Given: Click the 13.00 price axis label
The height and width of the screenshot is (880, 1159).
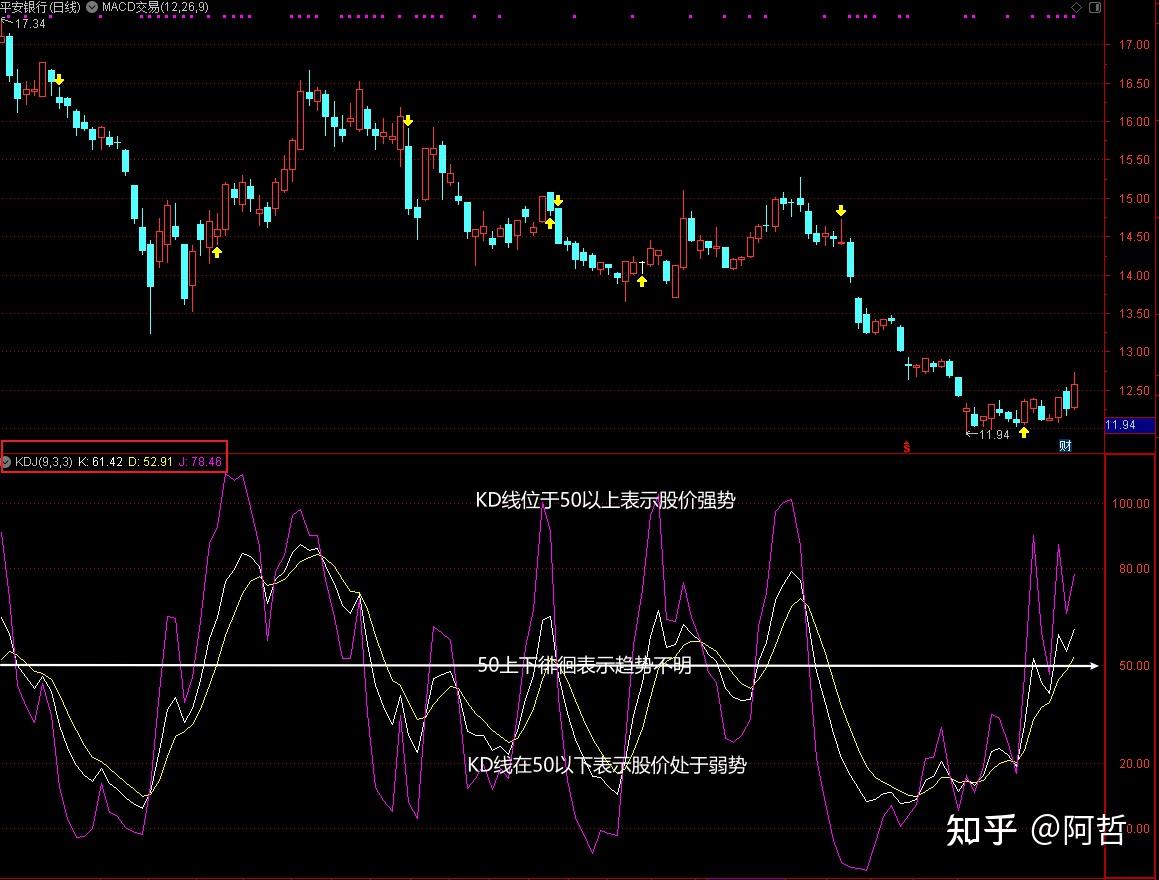Looking at the screenshot, I should click(1134, 352).
